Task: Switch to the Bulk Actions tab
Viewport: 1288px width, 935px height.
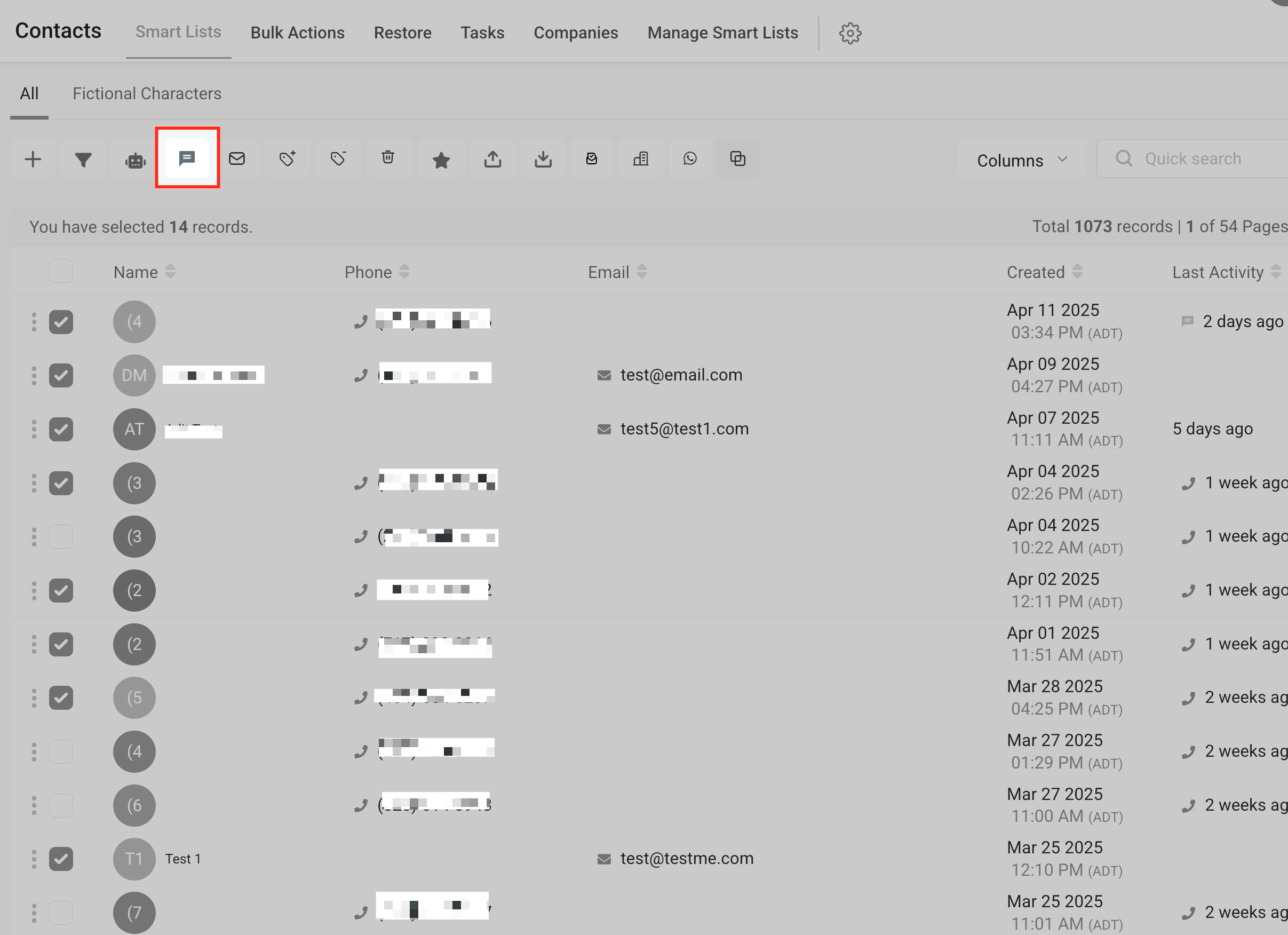Action: pyautogui.click(x=297, y=33)
